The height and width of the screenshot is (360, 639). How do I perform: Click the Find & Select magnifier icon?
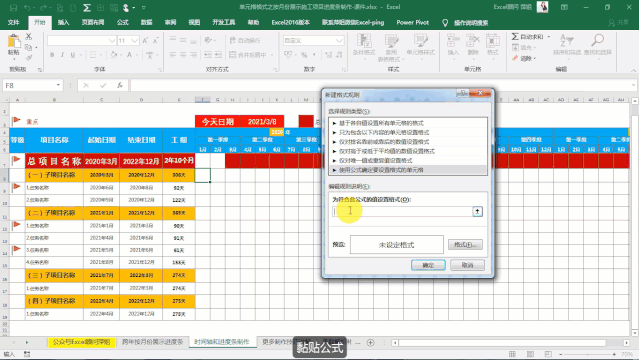(x=597, y=40)
